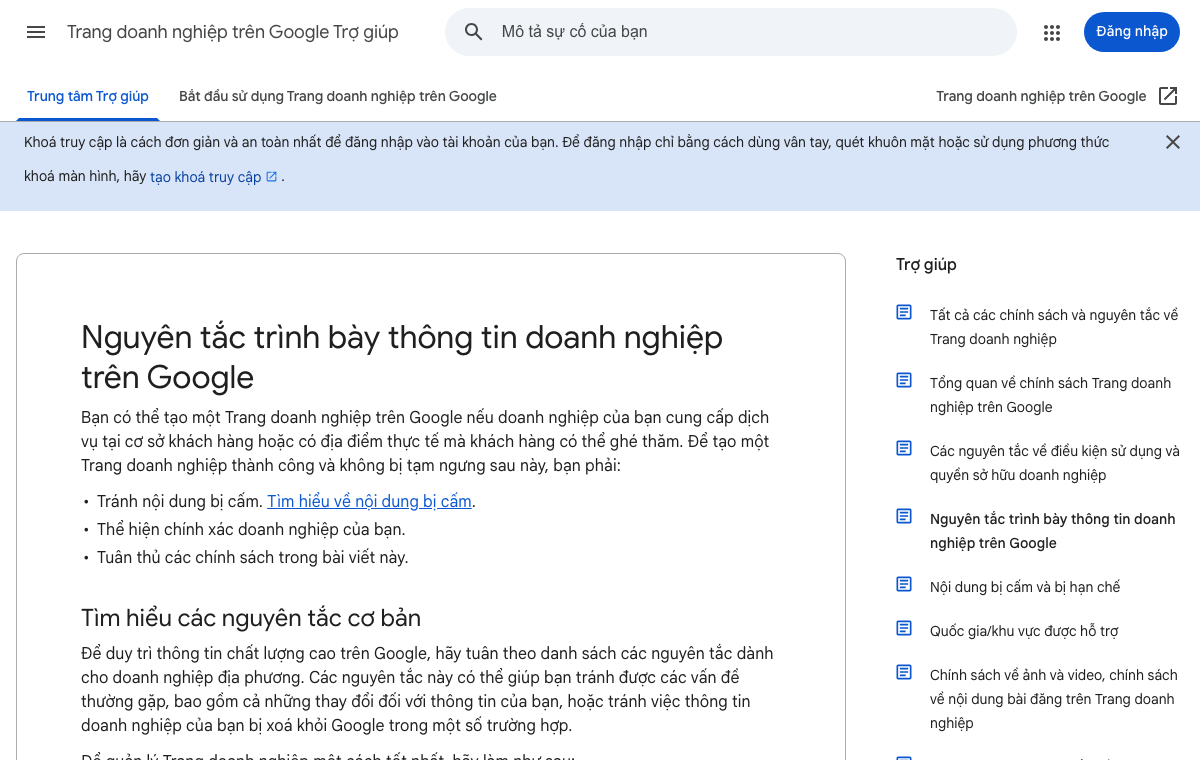This screenshot has height=760, width=1200.
Task: Click heading Tìm hiểu các nguyên tắc cơ bản
Action: pos(251,617)
